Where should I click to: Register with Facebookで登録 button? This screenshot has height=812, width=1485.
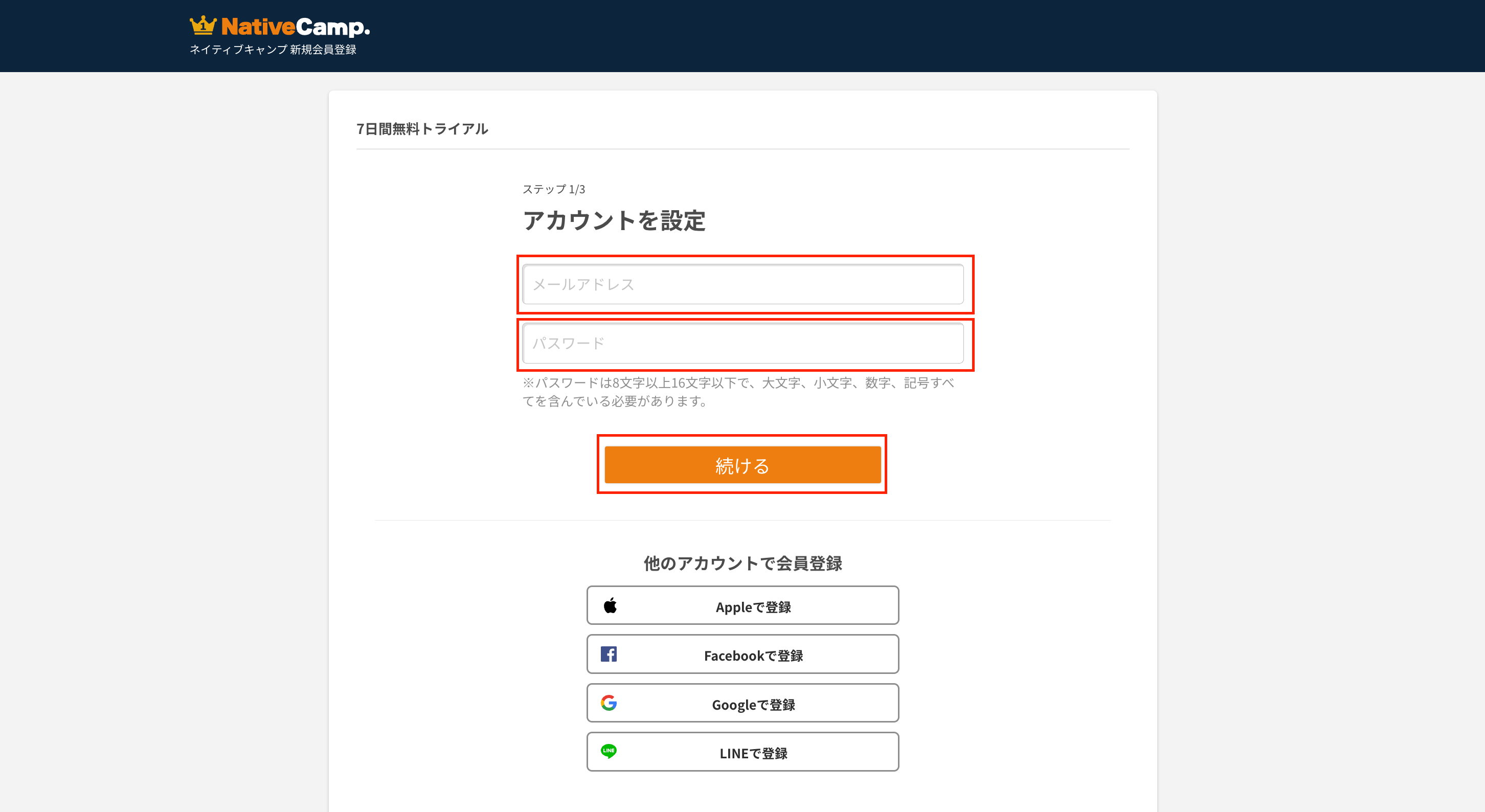pyautogui.click(x=752, y=655)
